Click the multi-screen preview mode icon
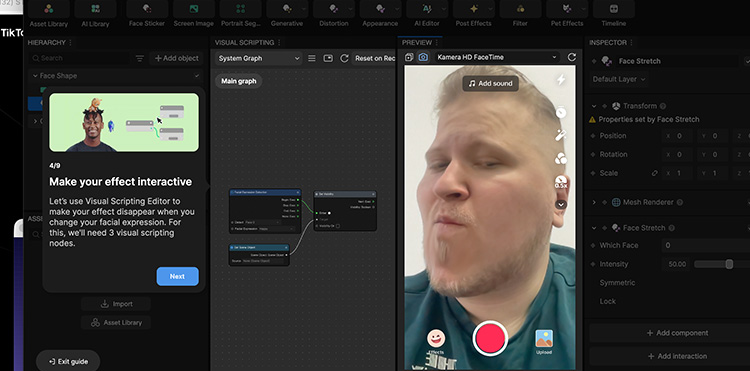 [409, 57]
